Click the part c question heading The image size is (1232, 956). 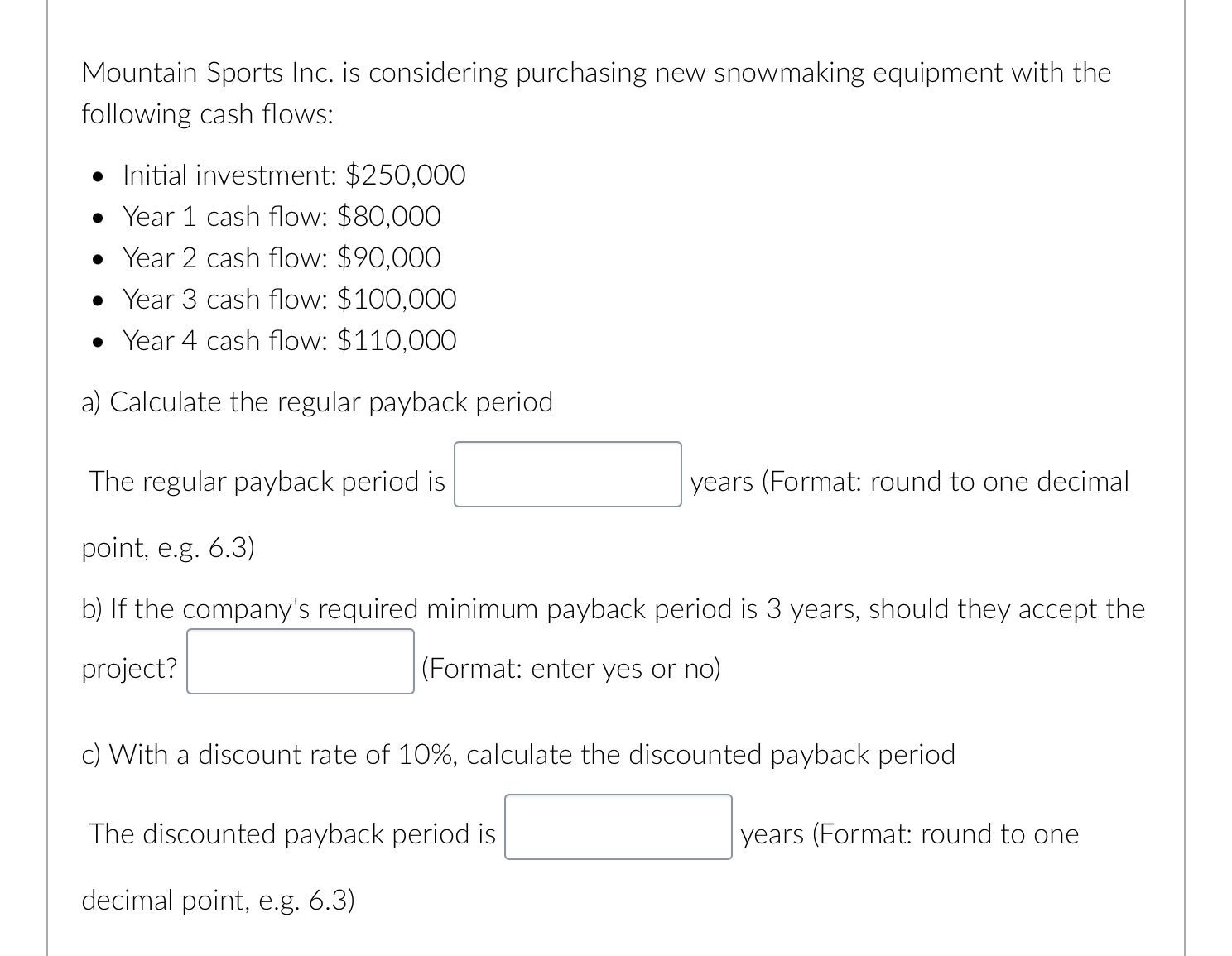click(517, 754)
